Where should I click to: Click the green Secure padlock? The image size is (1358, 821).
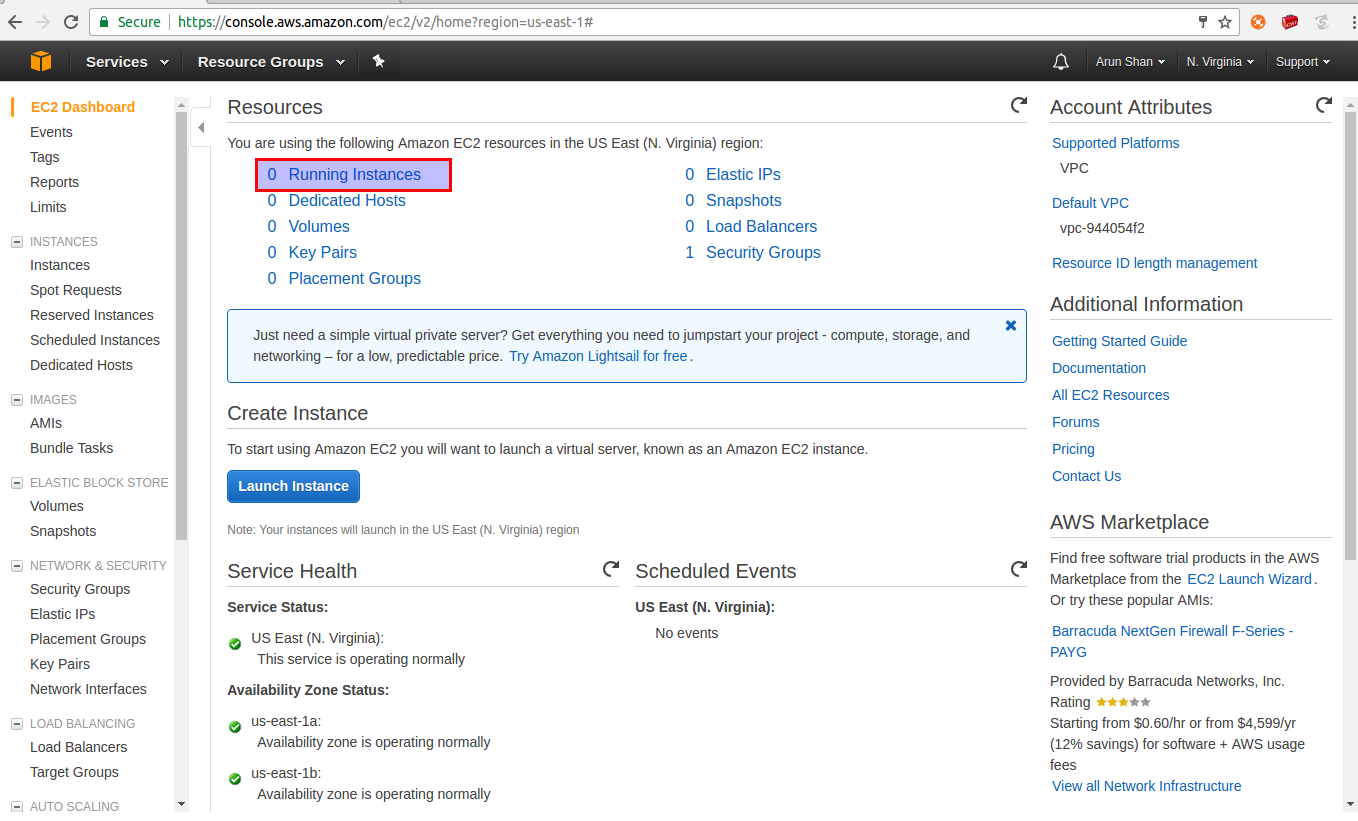click(x=104, y=21)
